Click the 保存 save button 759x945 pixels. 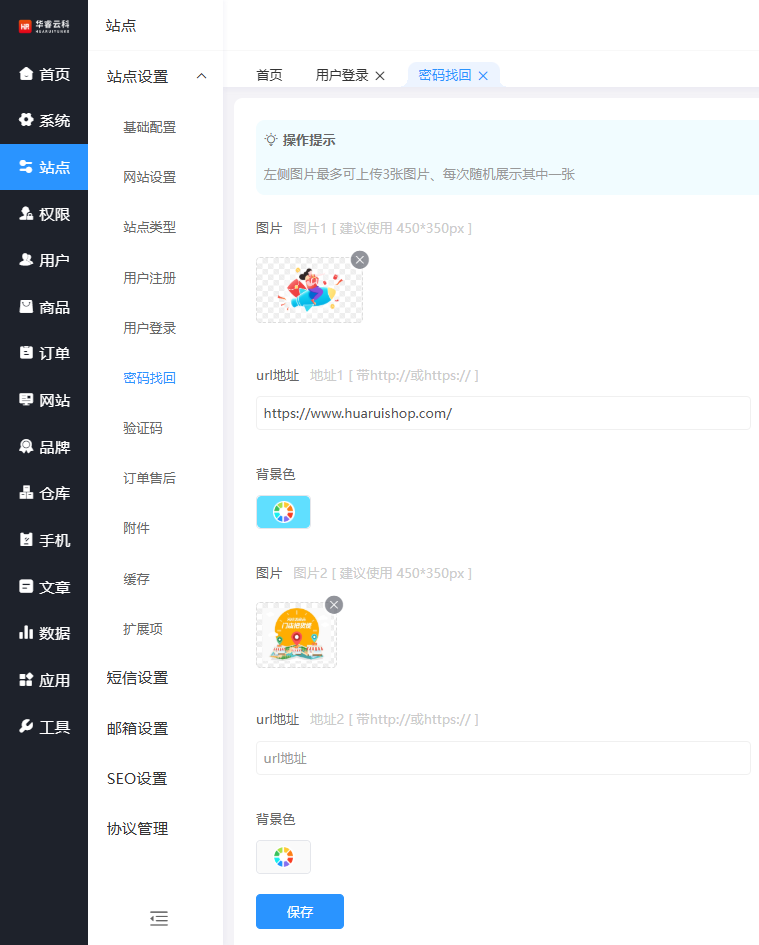pyautogui.click(x=300, y=911)
